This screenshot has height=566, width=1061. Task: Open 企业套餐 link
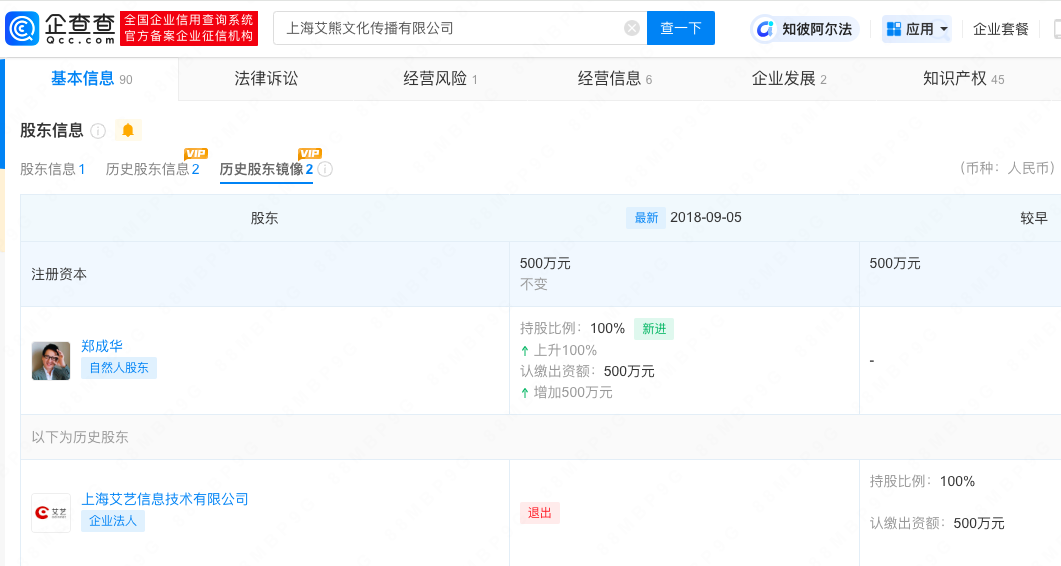1001,29
